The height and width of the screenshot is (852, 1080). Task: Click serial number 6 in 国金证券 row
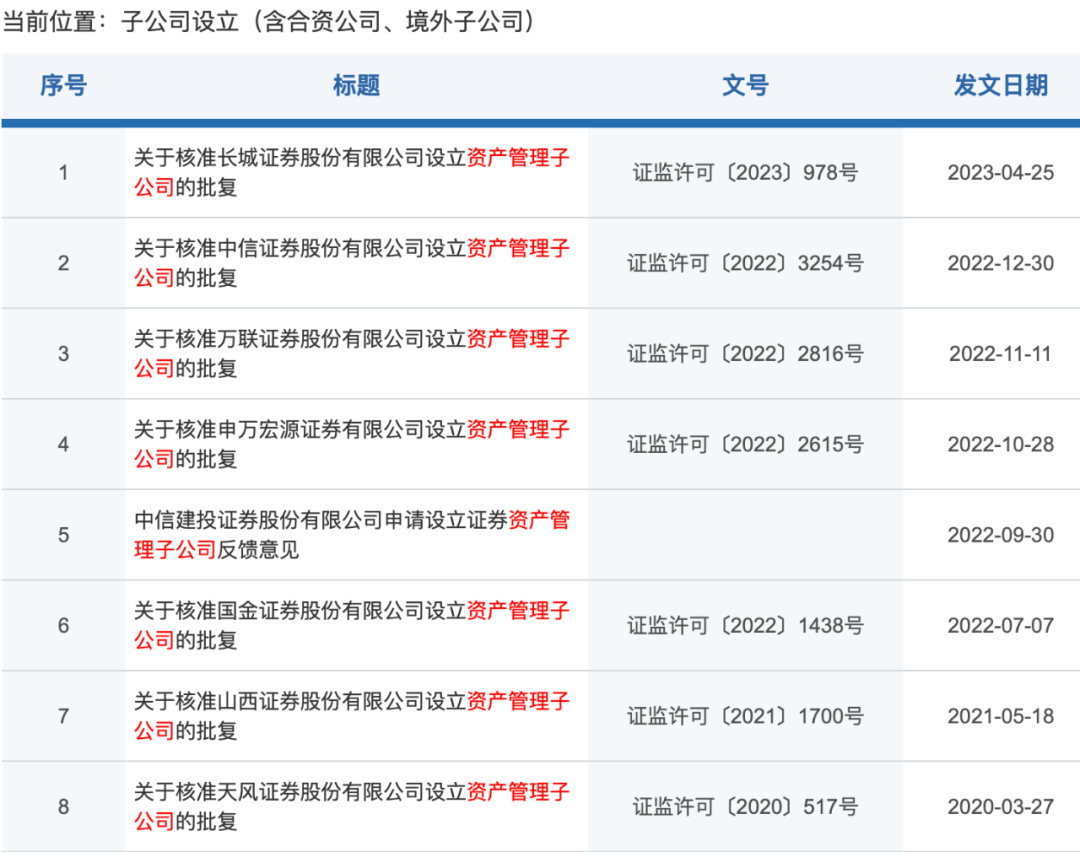tap(63, 625)
